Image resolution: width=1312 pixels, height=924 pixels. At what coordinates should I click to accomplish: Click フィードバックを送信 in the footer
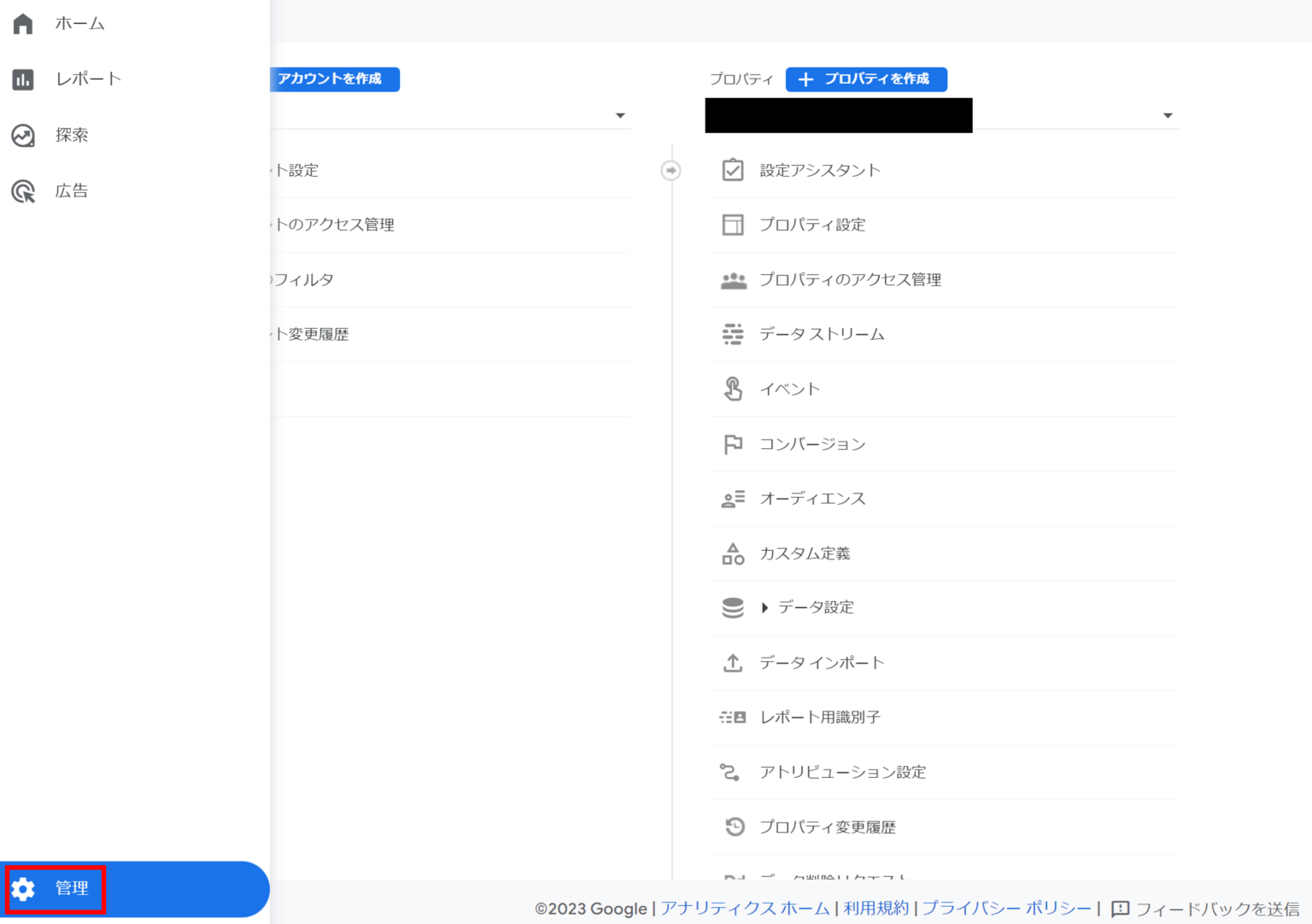1206,909
